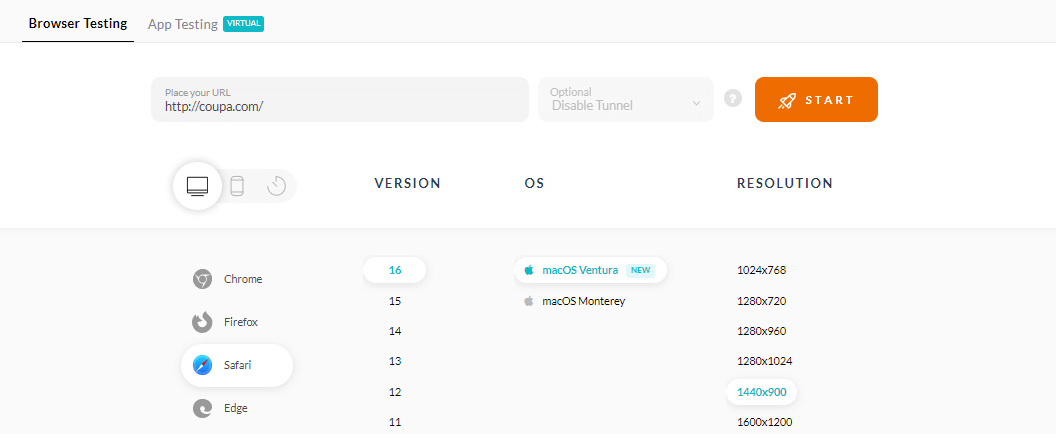Viewport: 1056px width, 434px height.
Task: Pick the 1024x768 resolution
Action: (x=761, y=270)
